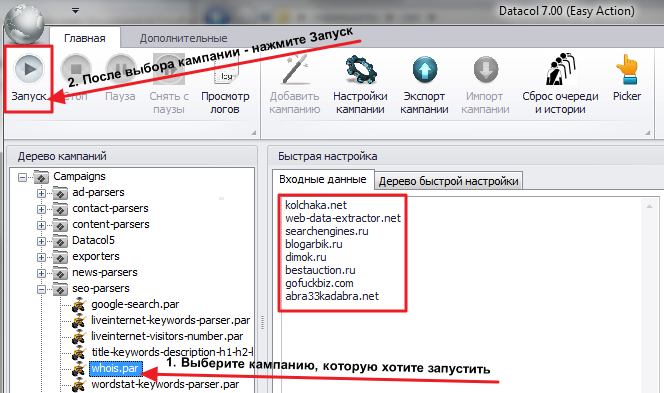Select liveinternet-visitors-number.par campaign

pos(167,336)
